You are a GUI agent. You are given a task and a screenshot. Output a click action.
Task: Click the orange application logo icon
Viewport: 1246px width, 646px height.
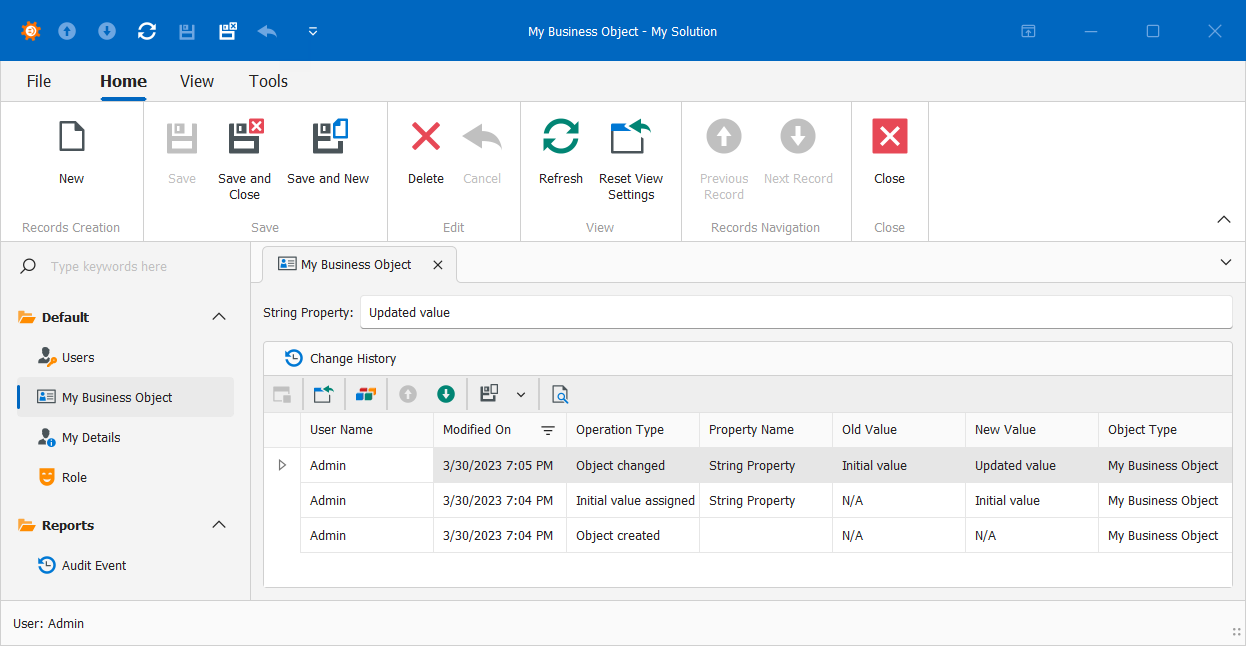point(31,31)
